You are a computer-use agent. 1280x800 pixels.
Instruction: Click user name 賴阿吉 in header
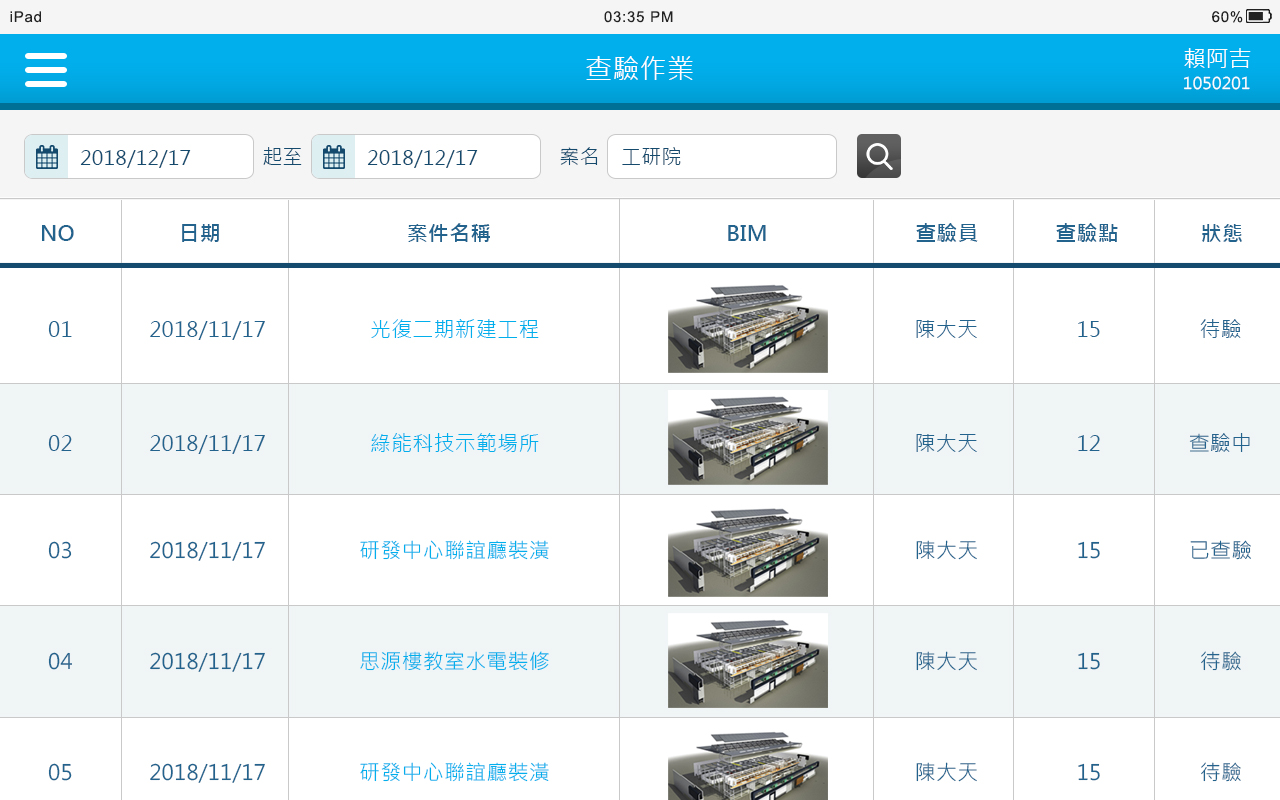[x=1216, y=59]
